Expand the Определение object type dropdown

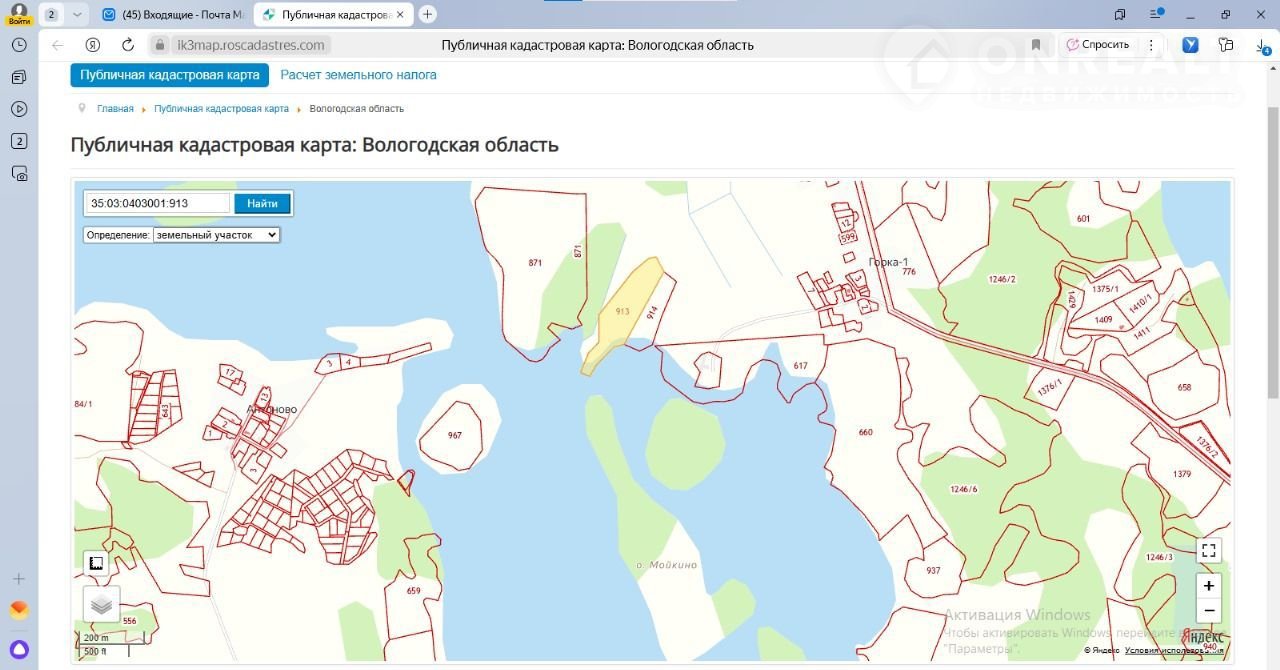pyautogui.click(x=216, y=235)
